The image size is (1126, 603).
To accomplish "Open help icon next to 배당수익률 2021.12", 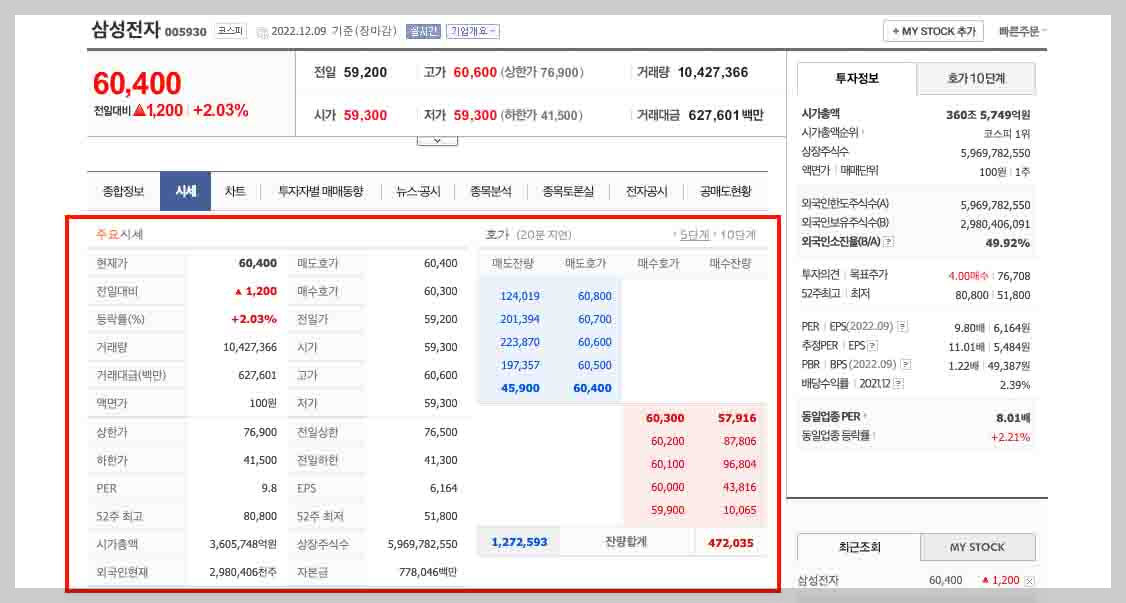I will (898, 384).
